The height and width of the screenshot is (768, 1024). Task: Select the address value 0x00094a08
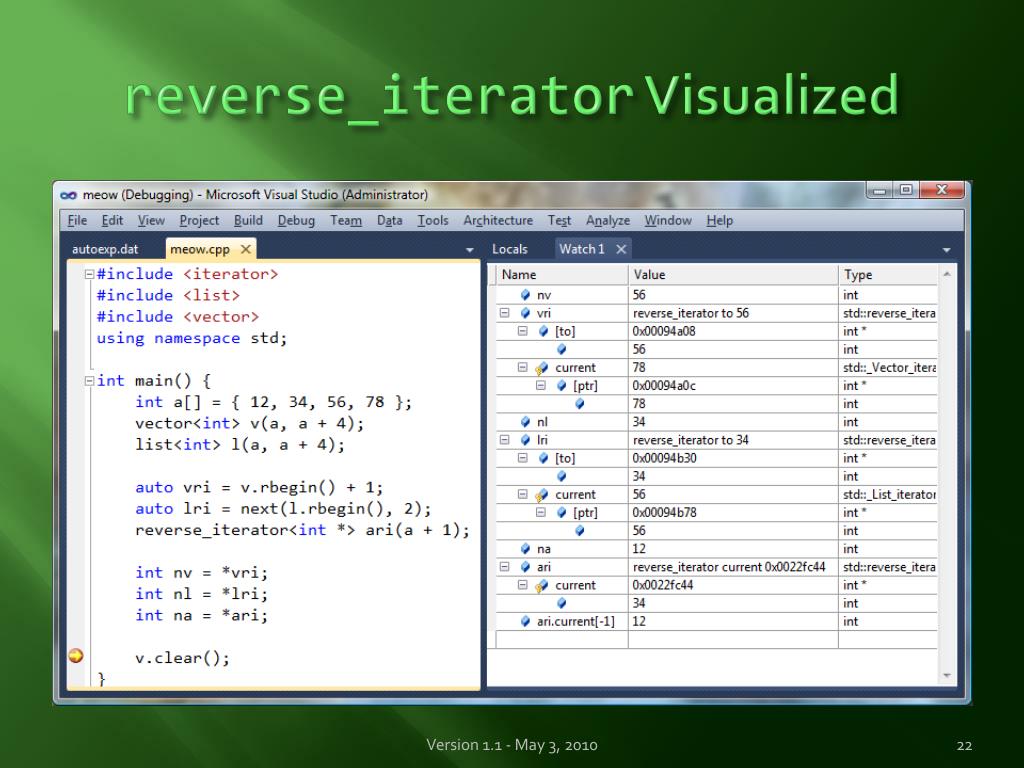click(x=664, y=331)
